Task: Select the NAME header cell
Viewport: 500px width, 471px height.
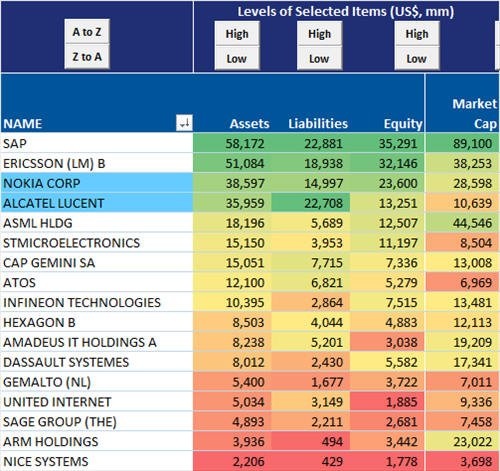Action: coord(97,103)
